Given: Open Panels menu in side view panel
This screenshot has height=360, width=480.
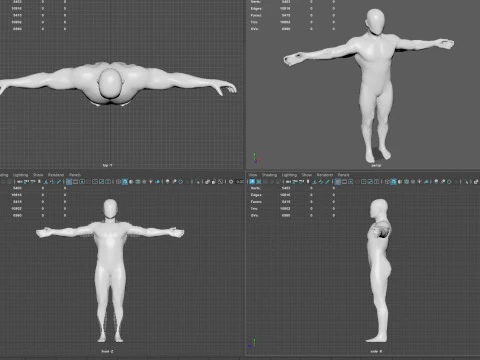Looking at the screenshot, I should (x=343, y=175).
